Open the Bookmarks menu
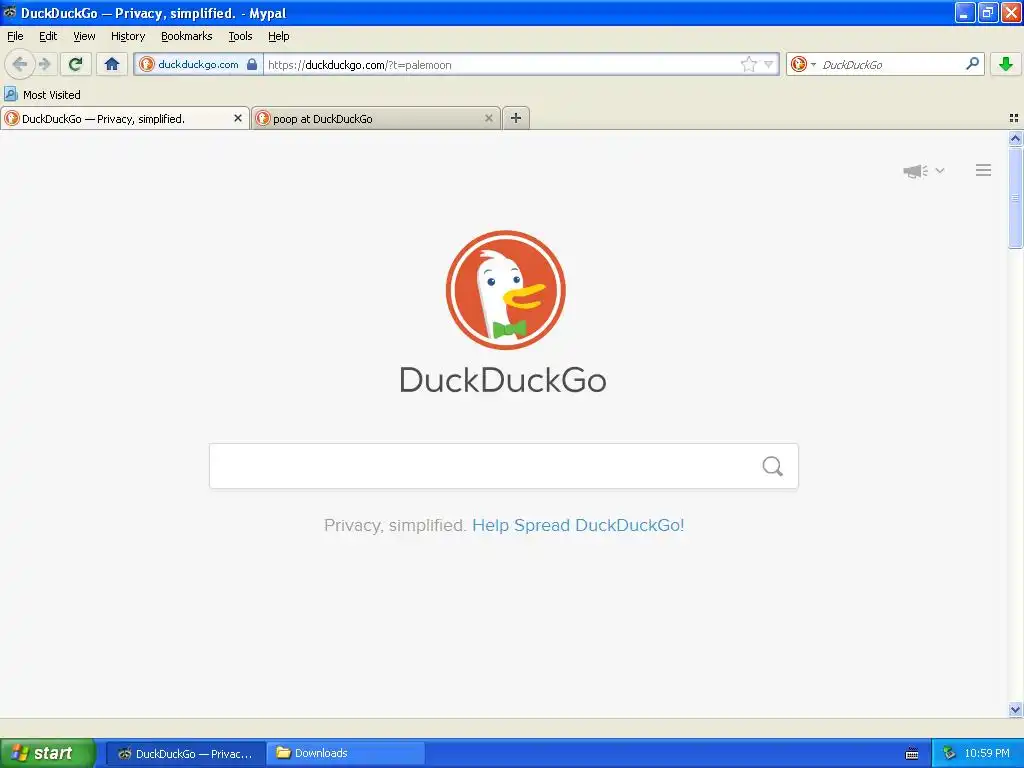 click(187, 36)
